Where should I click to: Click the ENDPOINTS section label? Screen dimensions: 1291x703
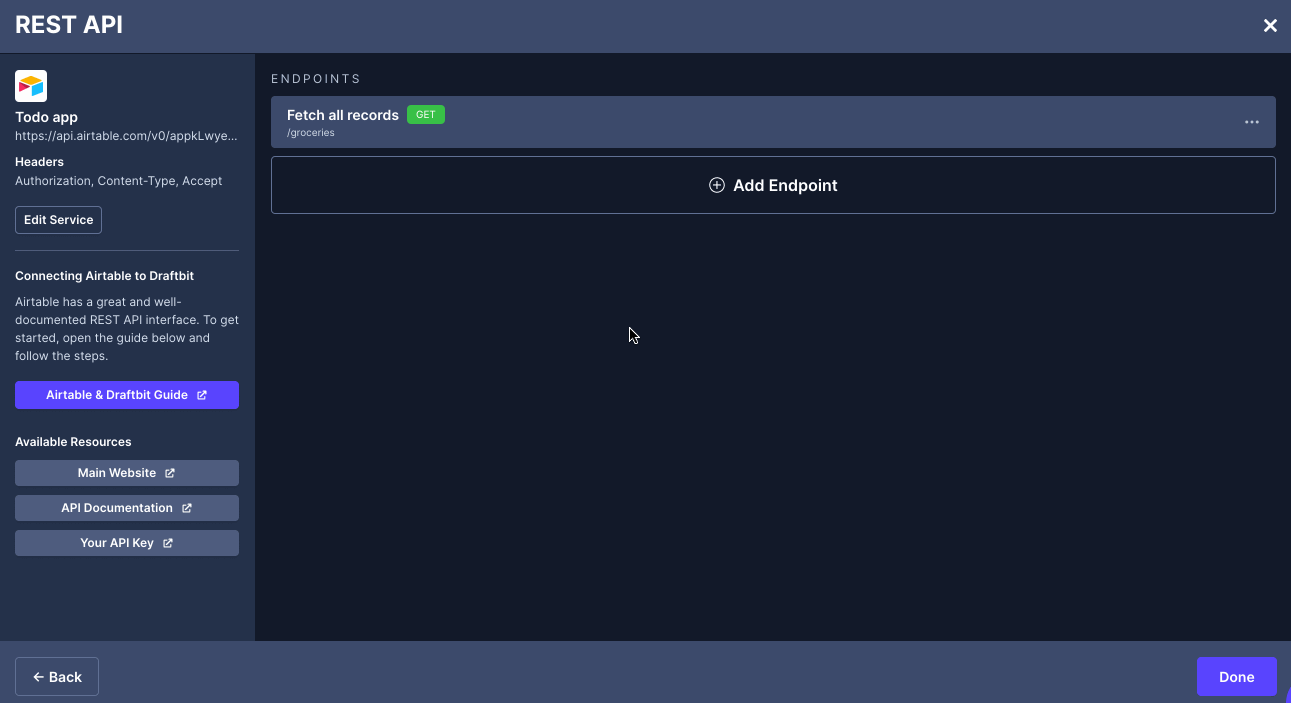tap(316, 78)
